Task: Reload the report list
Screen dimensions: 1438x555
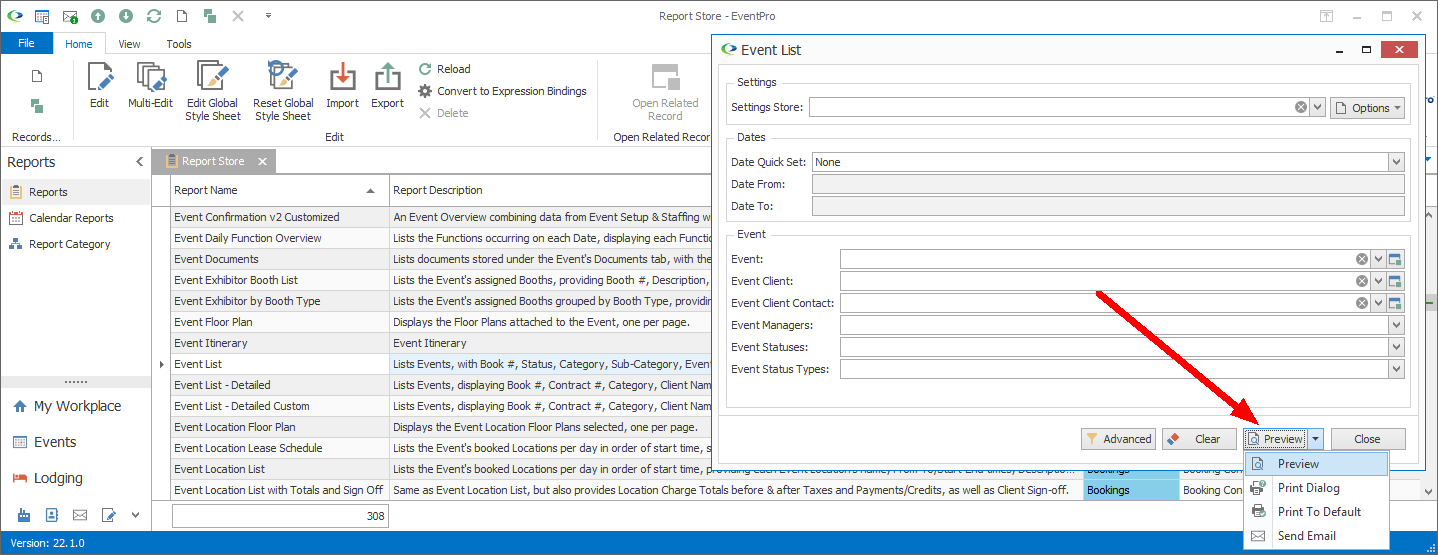Action: pyautogui.click(x=444, y=69)
